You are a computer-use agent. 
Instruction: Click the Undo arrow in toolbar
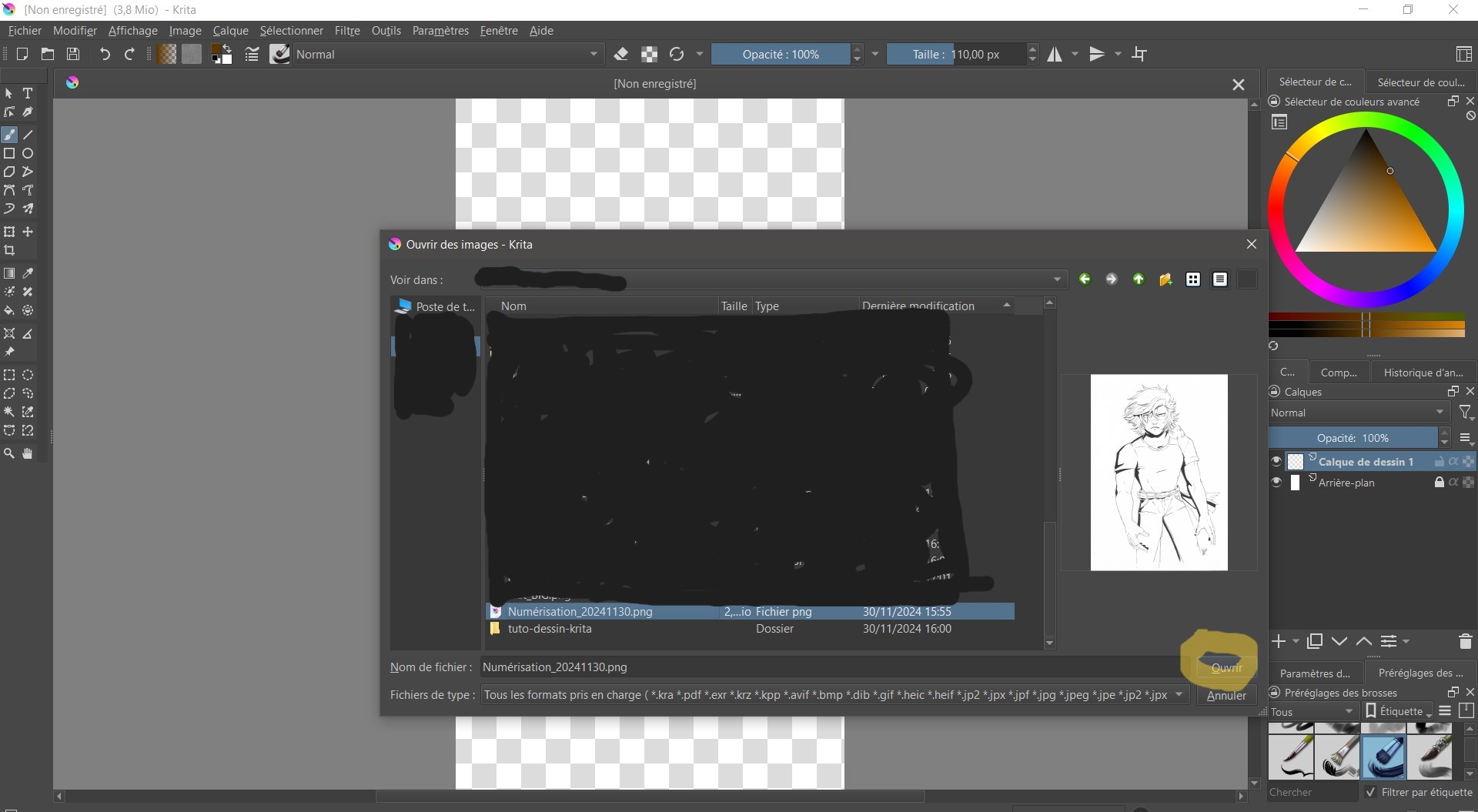[105, 54]
